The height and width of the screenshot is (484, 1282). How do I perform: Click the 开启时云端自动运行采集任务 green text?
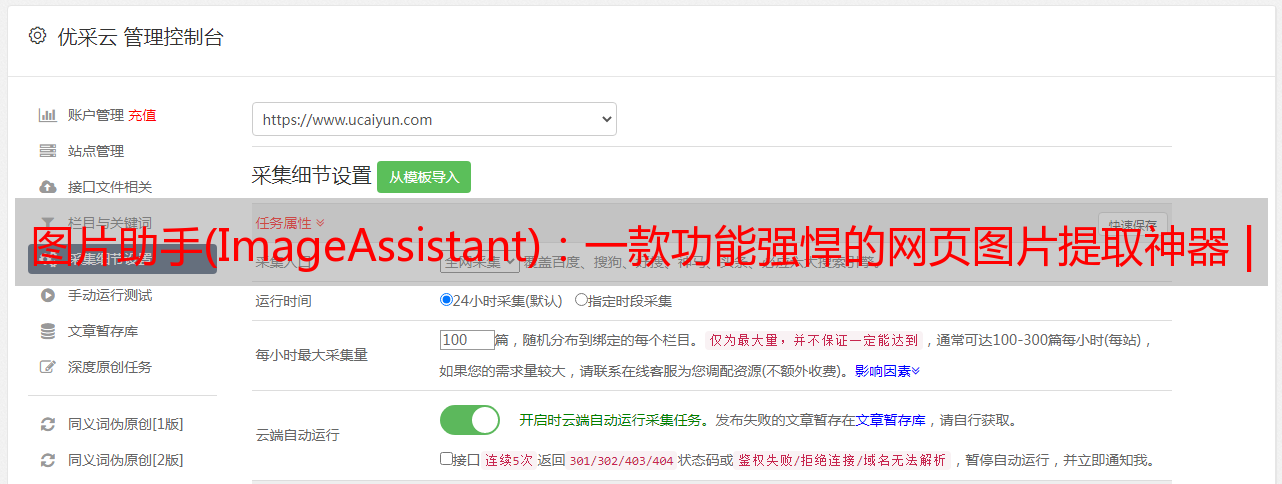pyautogui.click(x=610, y=421)
